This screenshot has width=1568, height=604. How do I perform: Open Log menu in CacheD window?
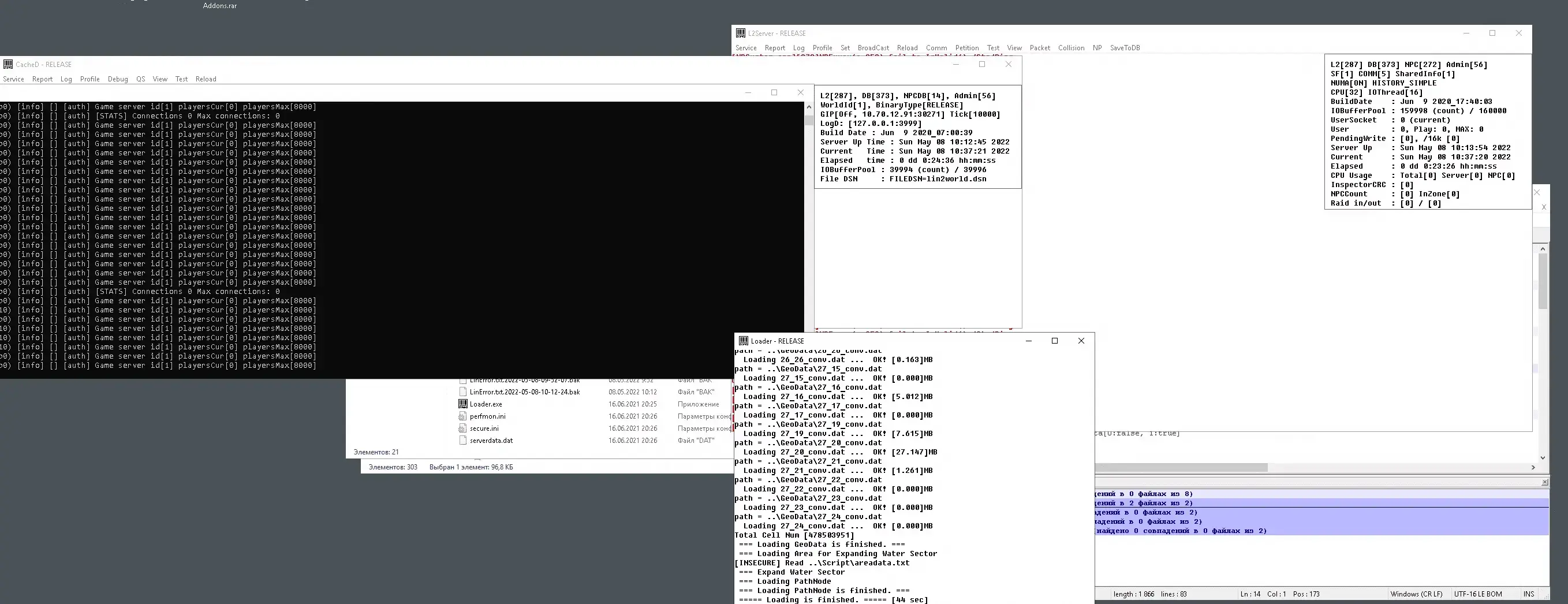tap(66, 79)
